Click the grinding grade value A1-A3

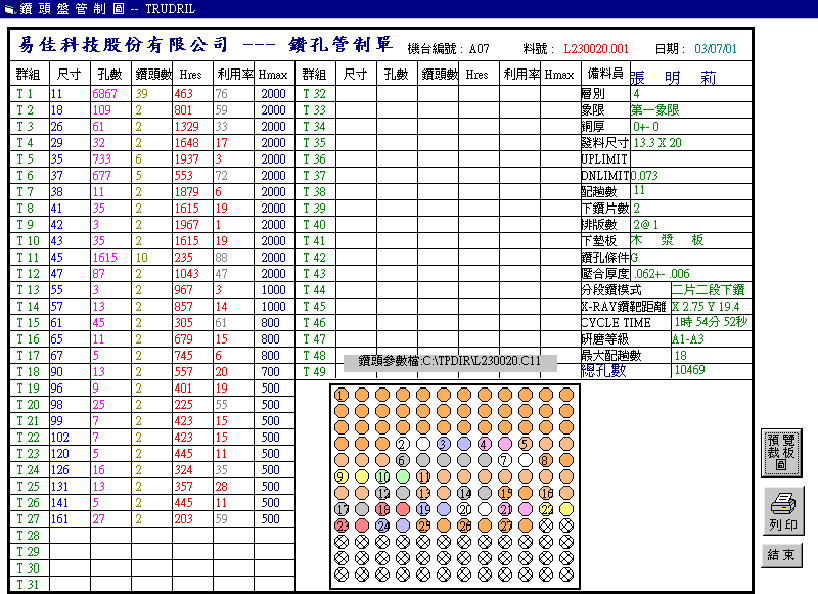click(x=688, y=340)
